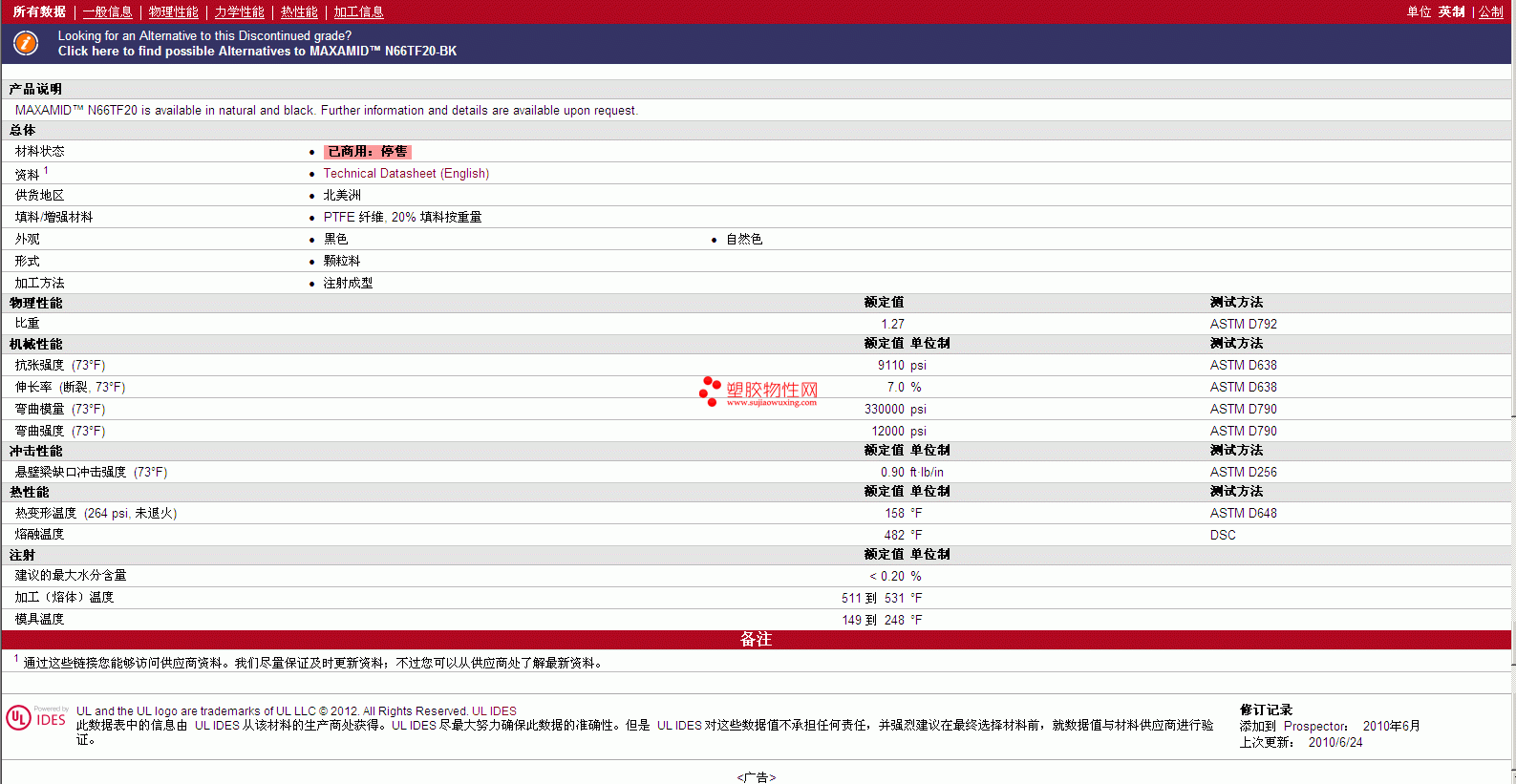The width and height of the screenshot is (1516, 784).
Task: Click the red 备注 notes header
Action: [x=757, y=640]
